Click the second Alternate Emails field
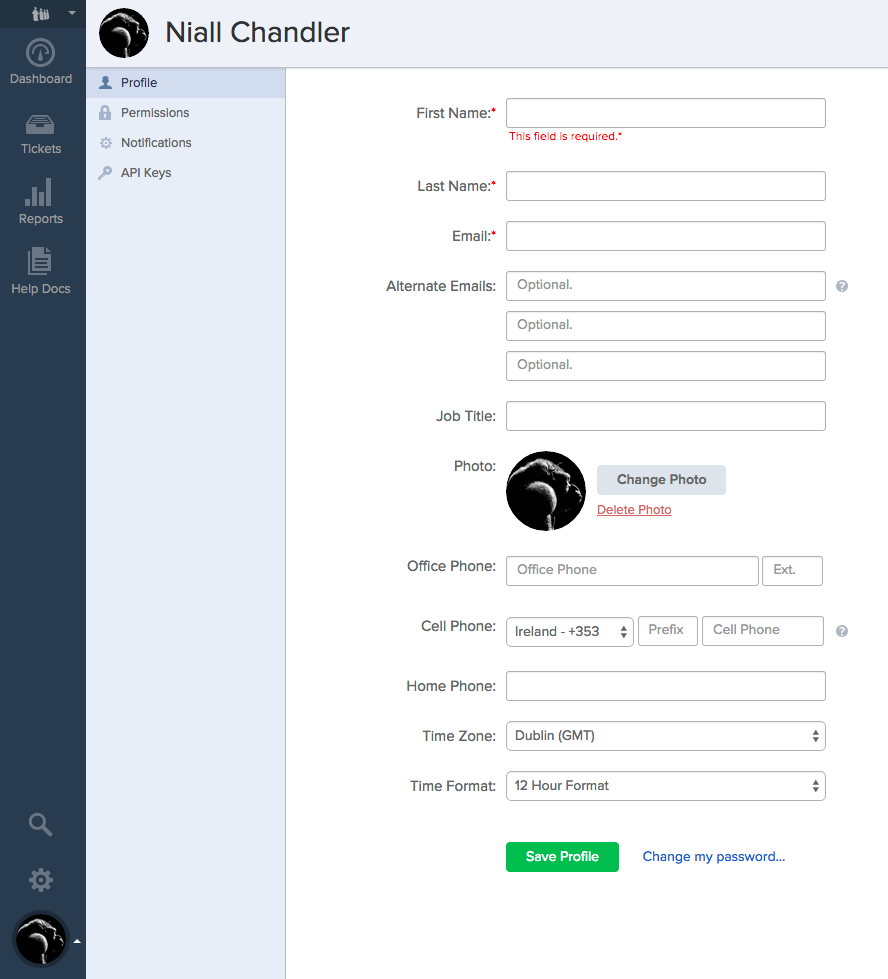Image resolution: width=888 pixels, height=979 pixels. click(x=666, y=326)
